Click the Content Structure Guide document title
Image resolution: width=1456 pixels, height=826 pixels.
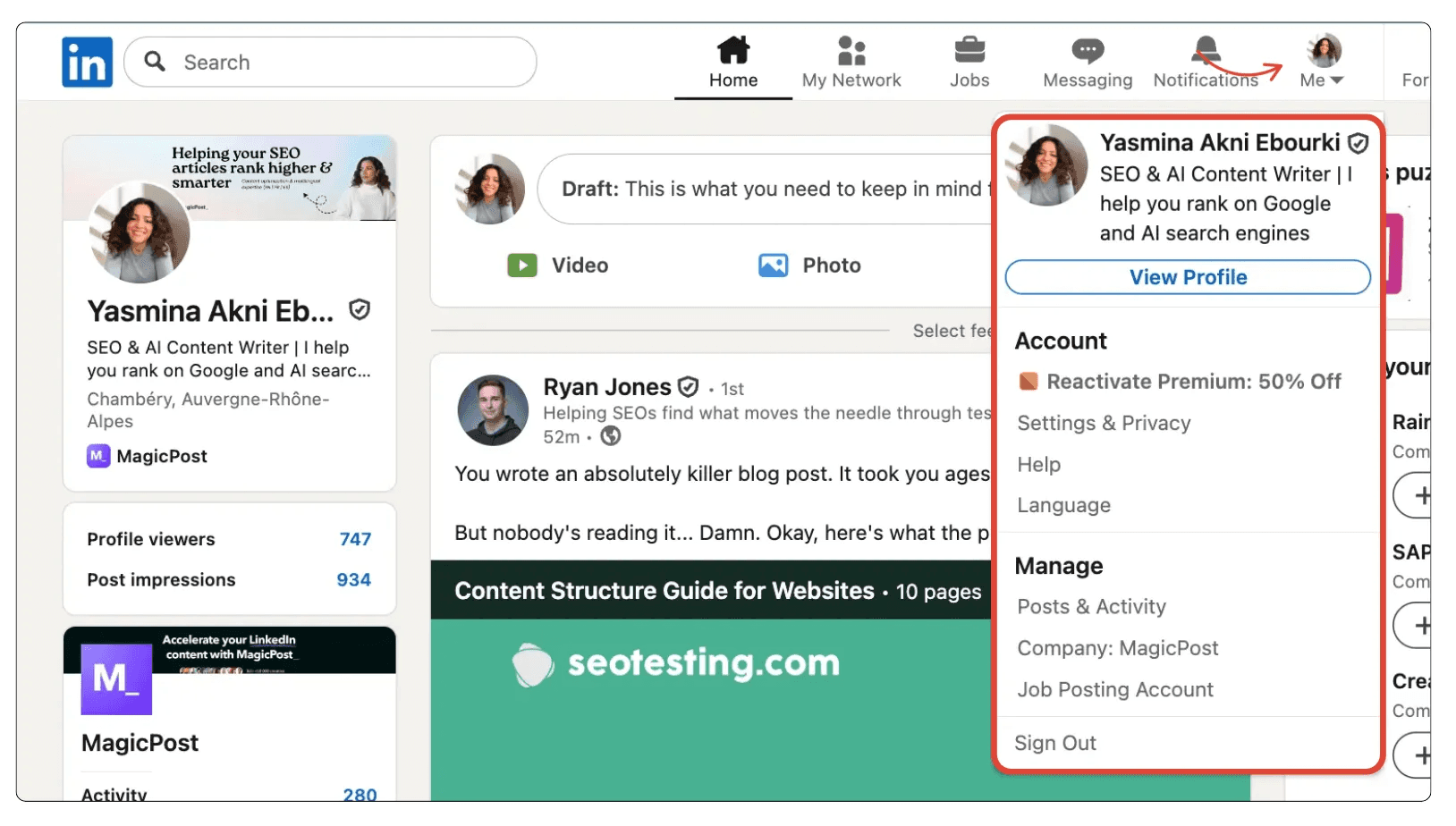pos(665,591)
